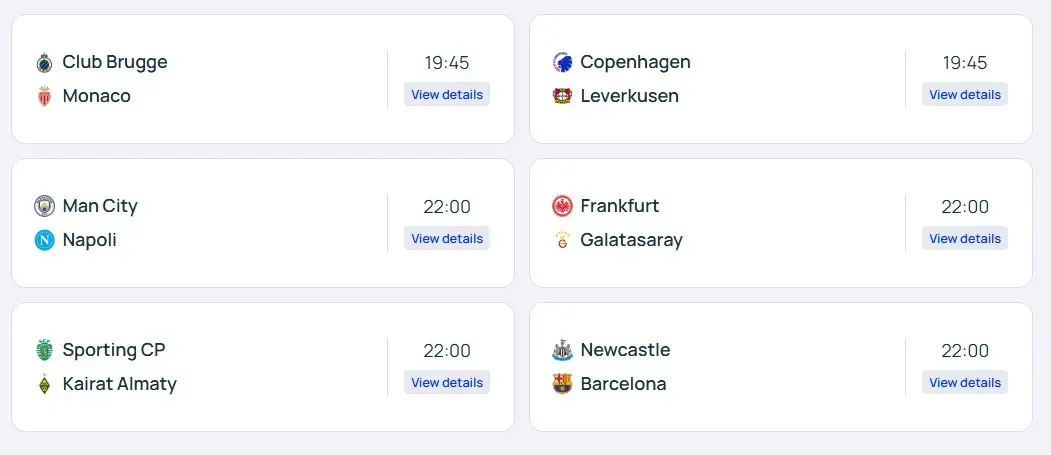Click the Kairat Almaty crest
Image resolution: width=1051 pixels, height=455 pixels.
point(44,385)
